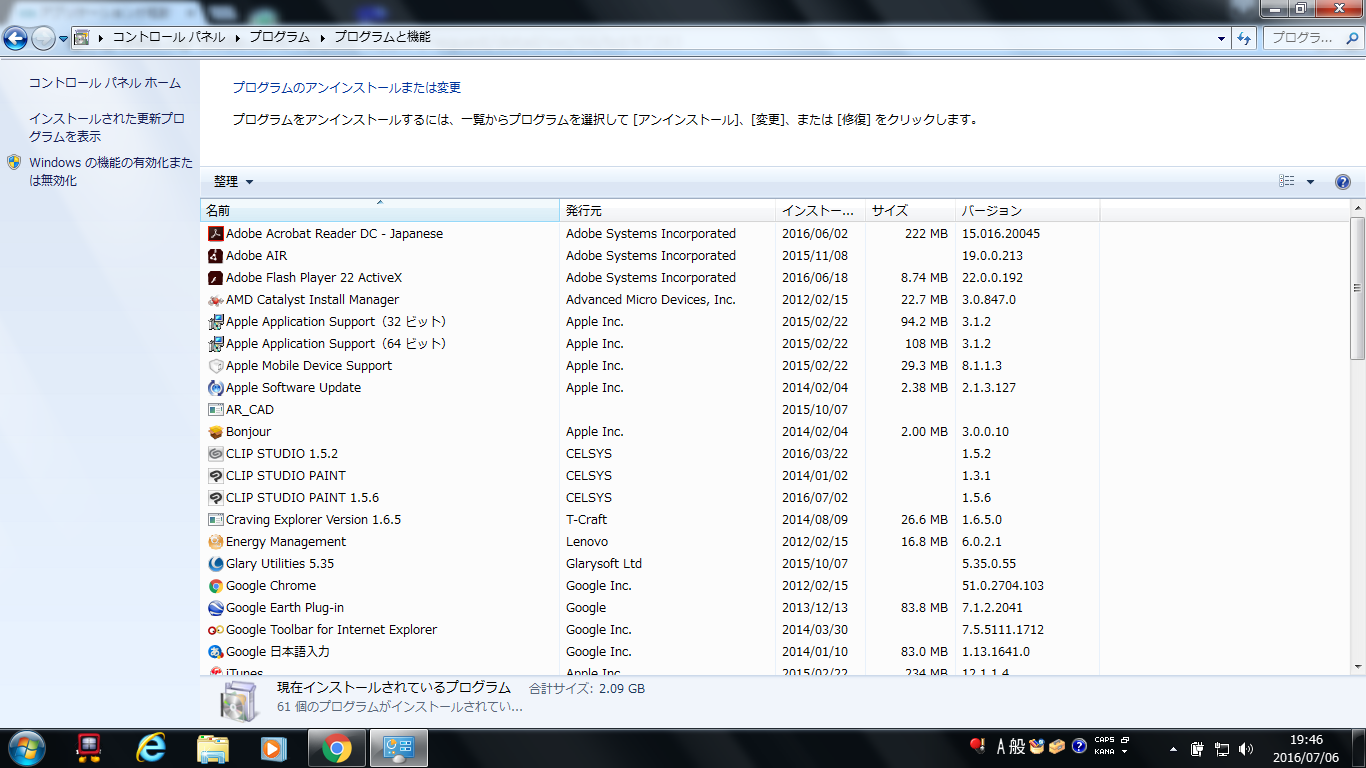The height and width of the screenshot is (768, 1366).
Task: Click the Back navigation arrow button
Action: click(15, 38)
